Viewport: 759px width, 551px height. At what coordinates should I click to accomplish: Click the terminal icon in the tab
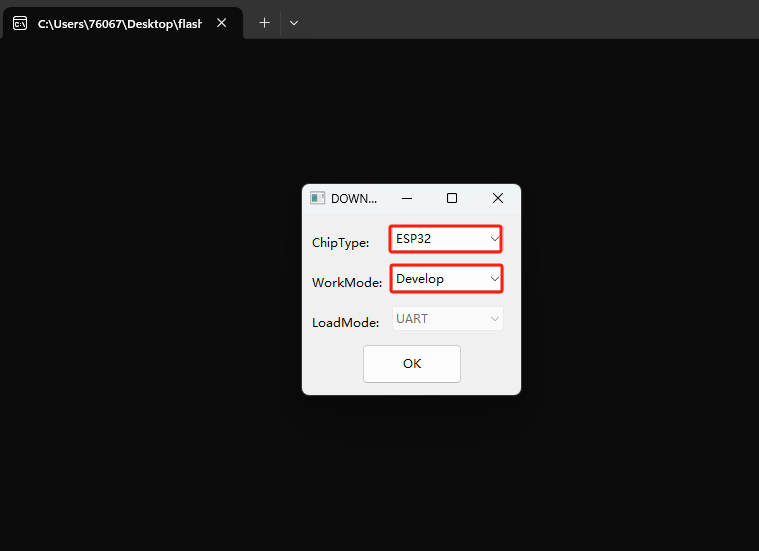[x=20, y=22]
